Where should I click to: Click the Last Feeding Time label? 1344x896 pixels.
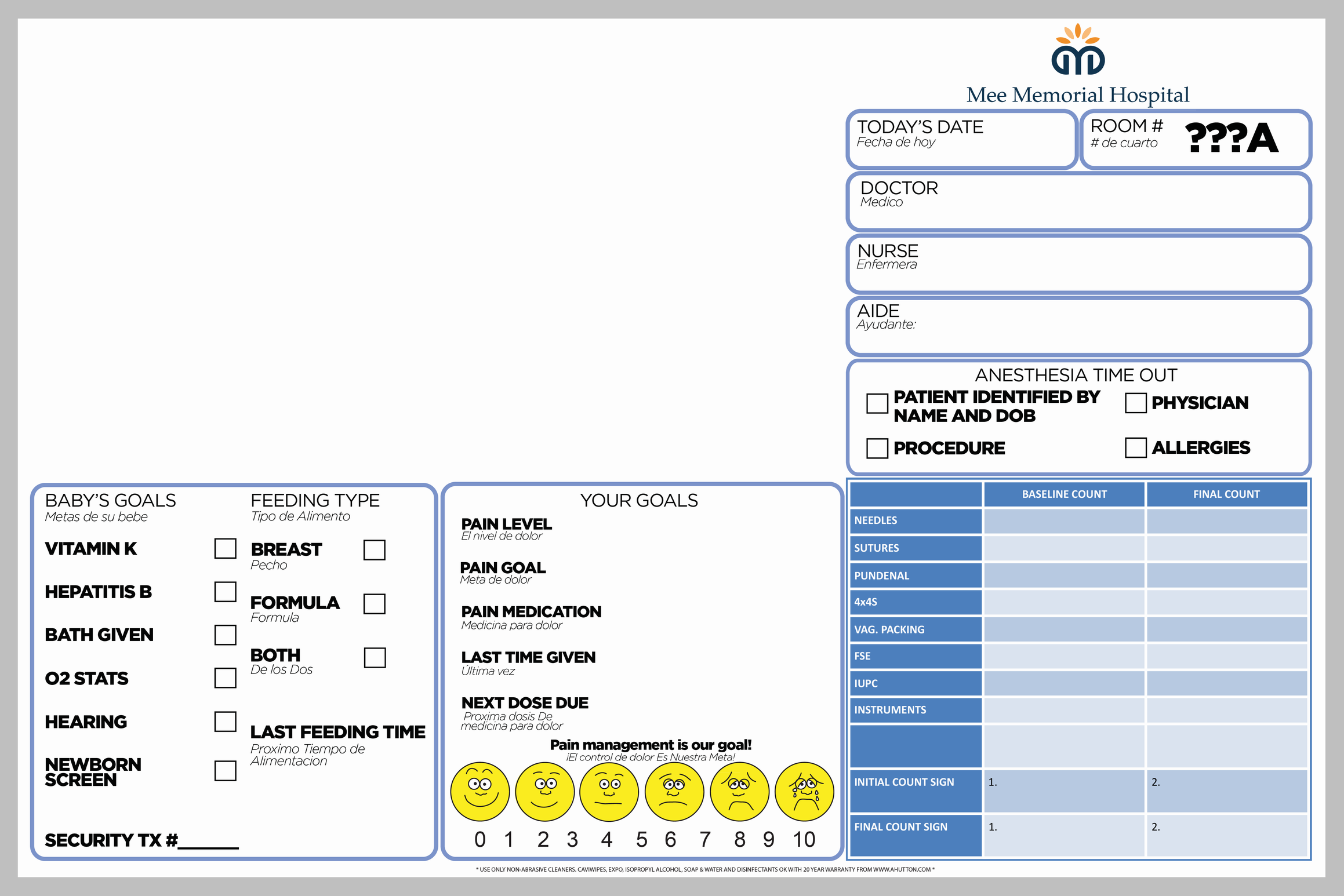pos(338,732)
